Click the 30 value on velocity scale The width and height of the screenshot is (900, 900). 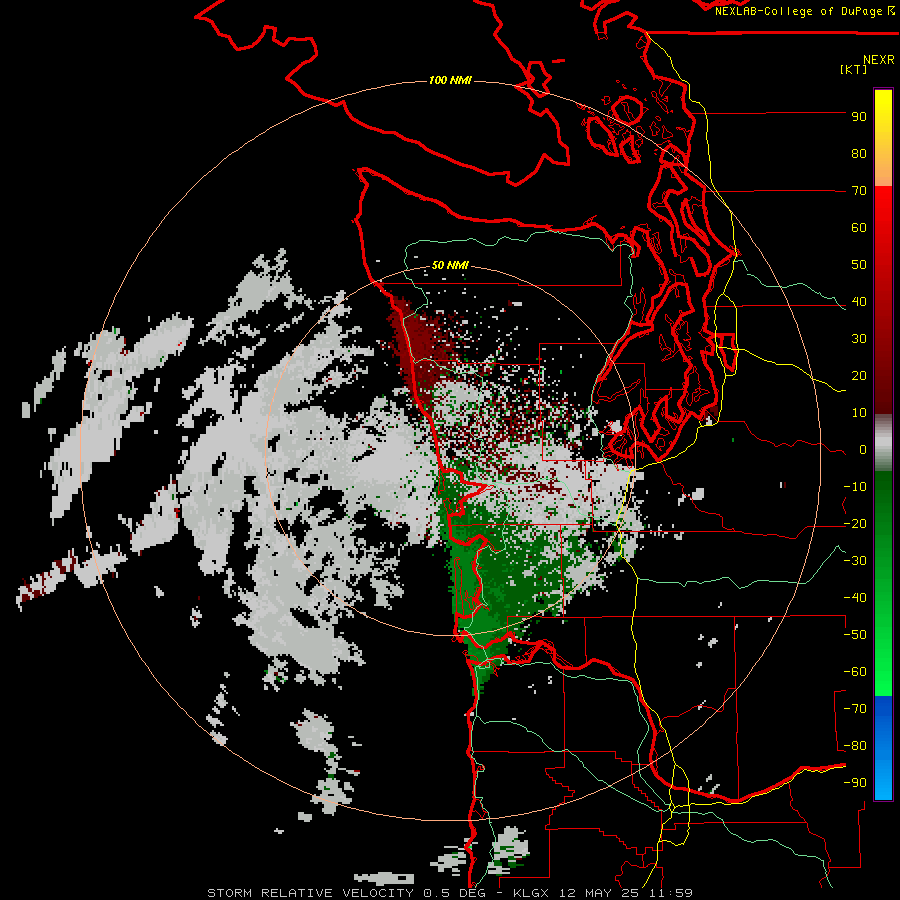tap(859, 339)
